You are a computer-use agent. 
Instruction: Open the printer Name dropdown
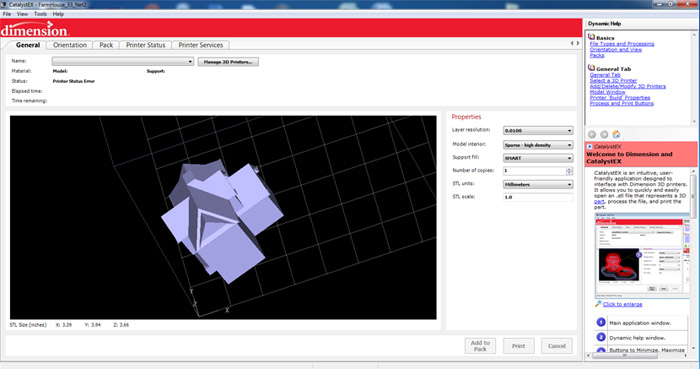point(123,62)
